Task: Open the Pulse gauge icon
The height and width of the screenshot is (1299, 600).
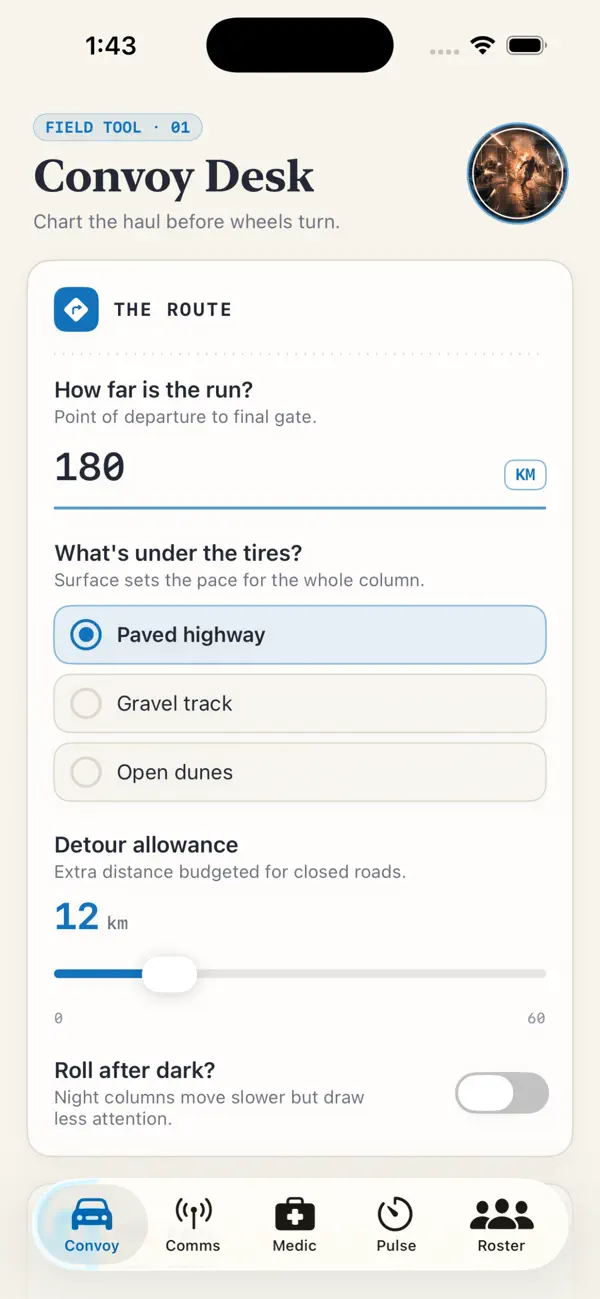Action: pos(396,1215)
